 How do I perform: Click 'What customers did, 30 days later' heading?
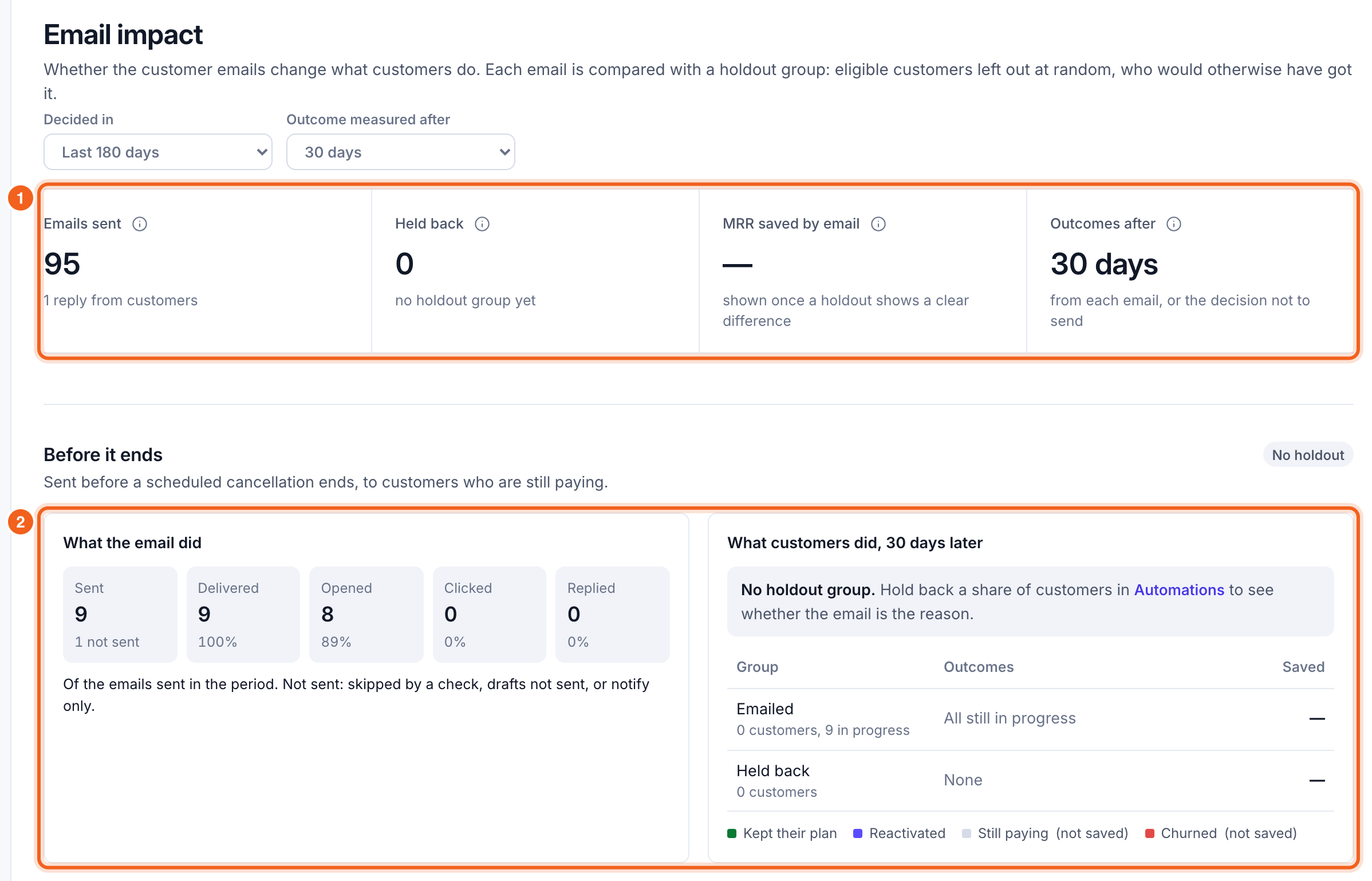(855, 543)
